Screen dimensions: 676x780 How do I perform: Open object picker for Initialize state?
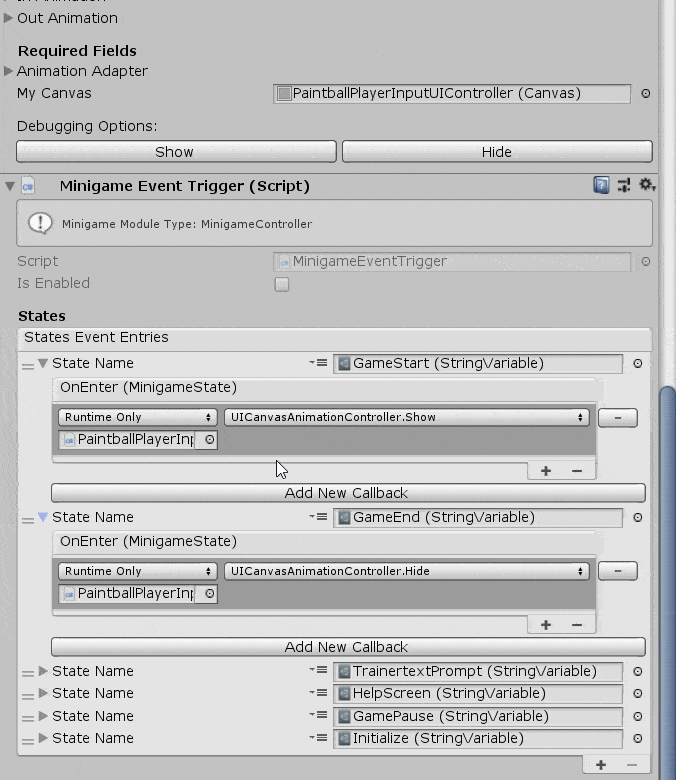click(637, 738)
